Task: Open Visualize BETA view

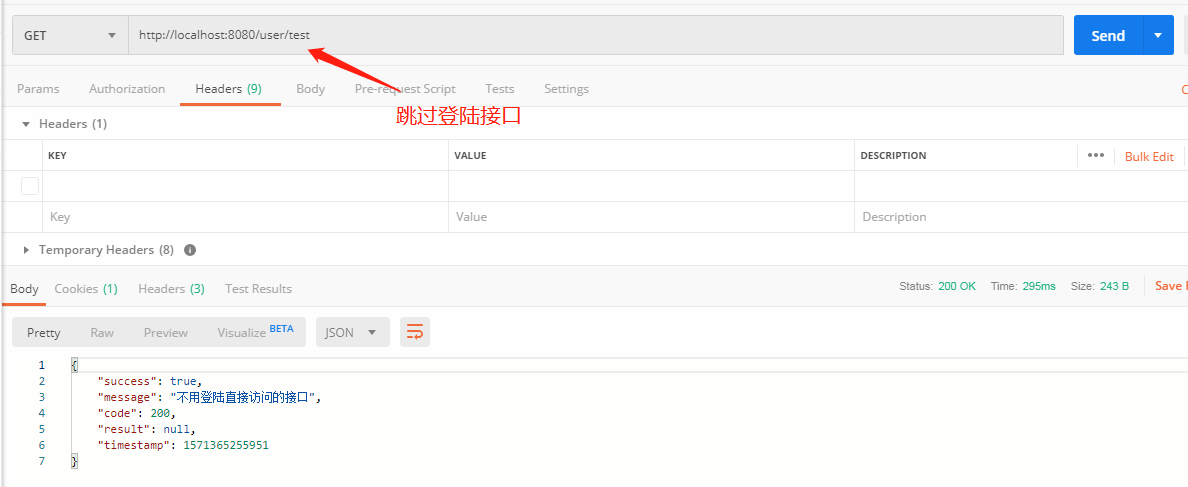Action: click(x=255, y=332)
